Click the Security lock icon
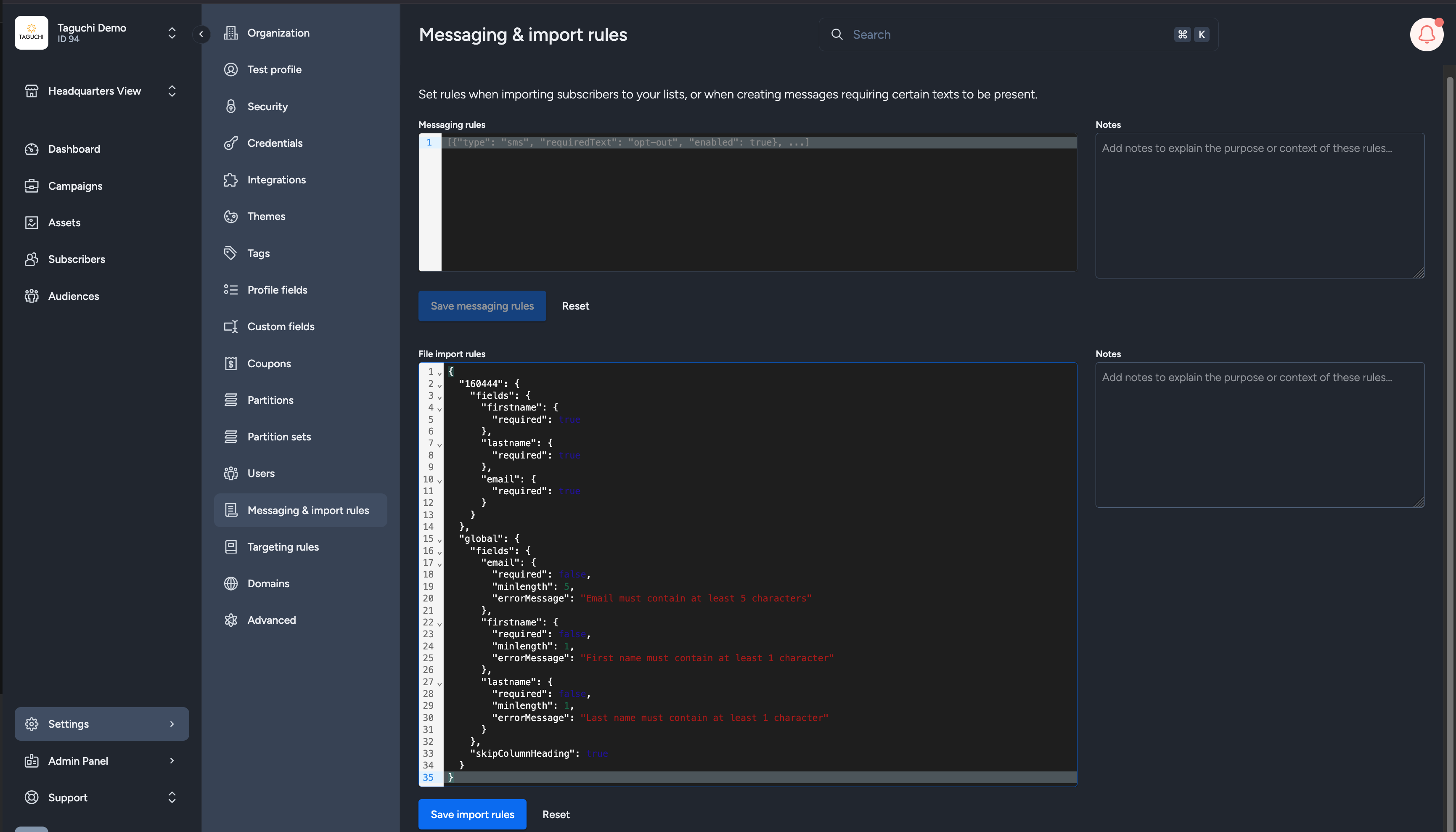This screenshot has height=832, width=1456. tap(231, 106)
